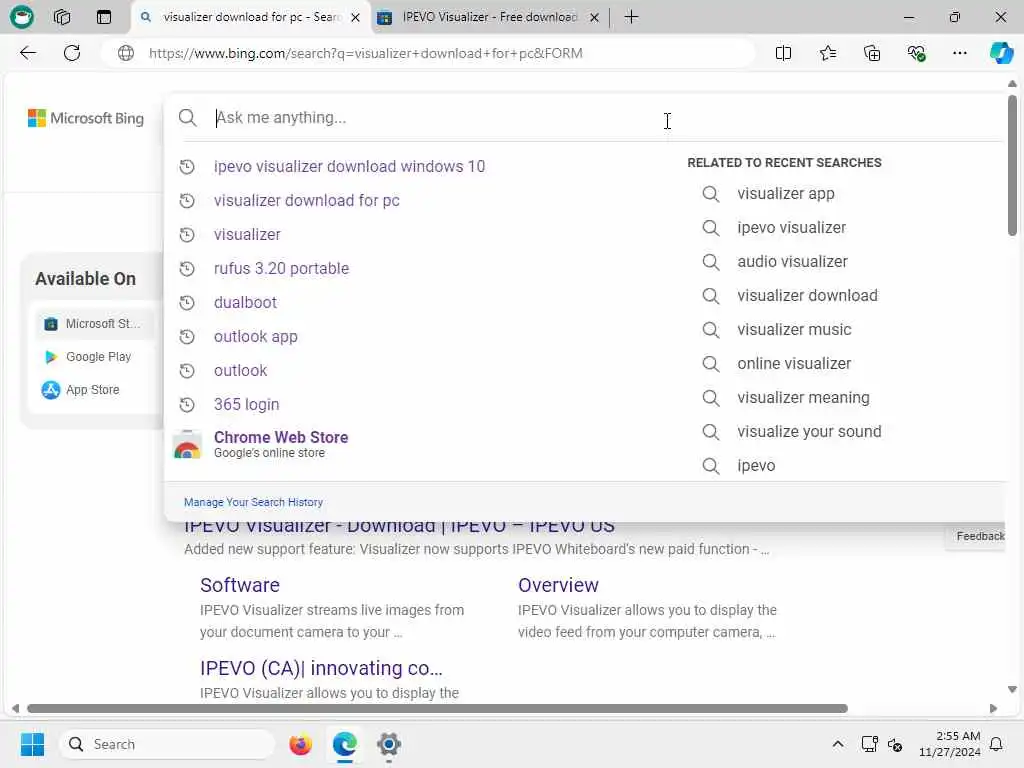Image resolution: width=1024 pixels, height=768 pixels.
Task: Close the visualizer download search tab
Action: pyautogui.click(x=355, y=18)
